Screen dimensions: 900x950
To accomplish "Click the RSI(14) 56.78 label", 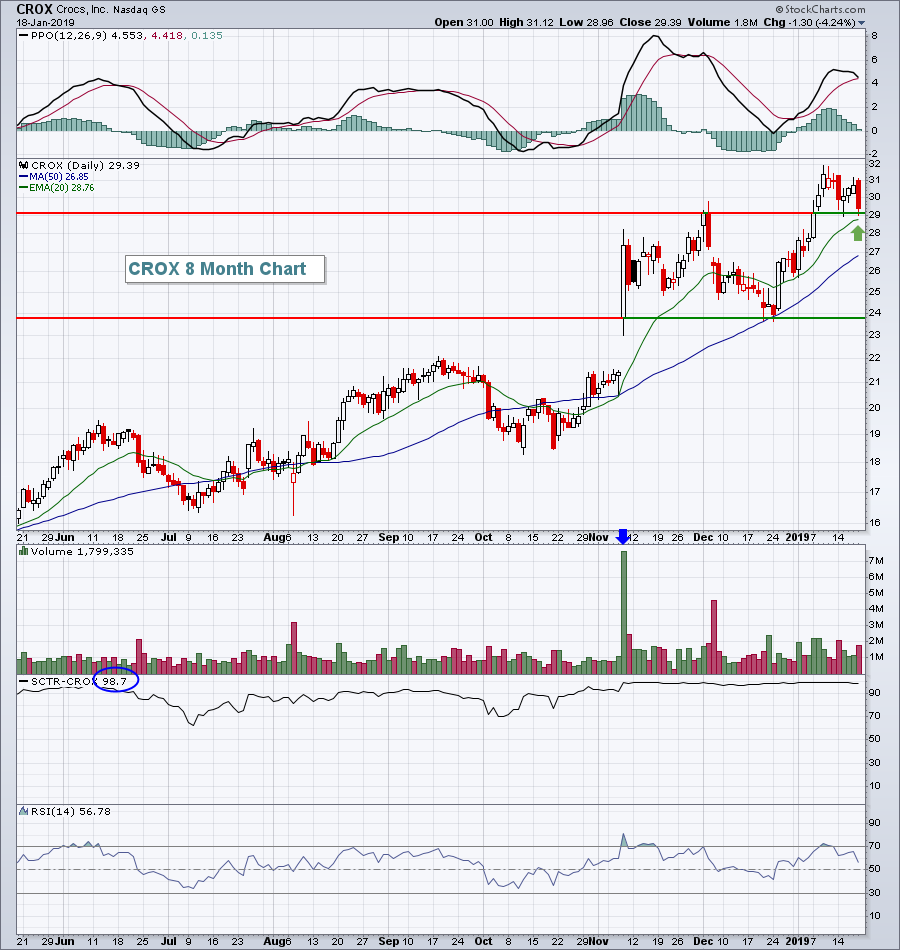I will (x=71, y=811).
